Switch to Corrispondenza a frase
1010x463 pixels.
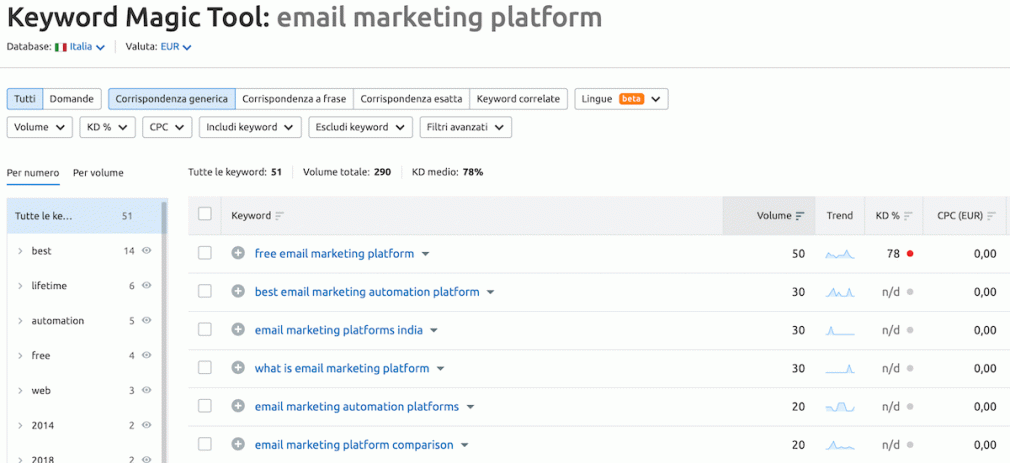(294, 99)
